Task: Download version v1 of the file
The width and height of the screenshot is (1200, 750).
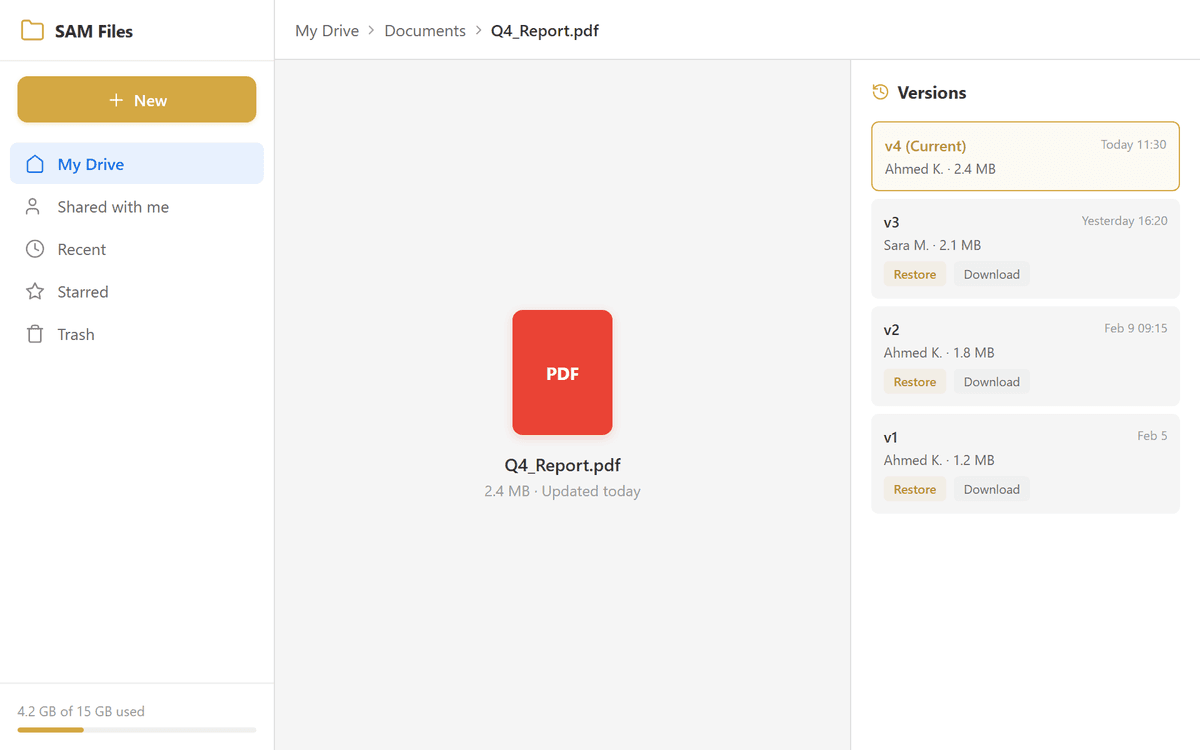Action: point(991,489)
